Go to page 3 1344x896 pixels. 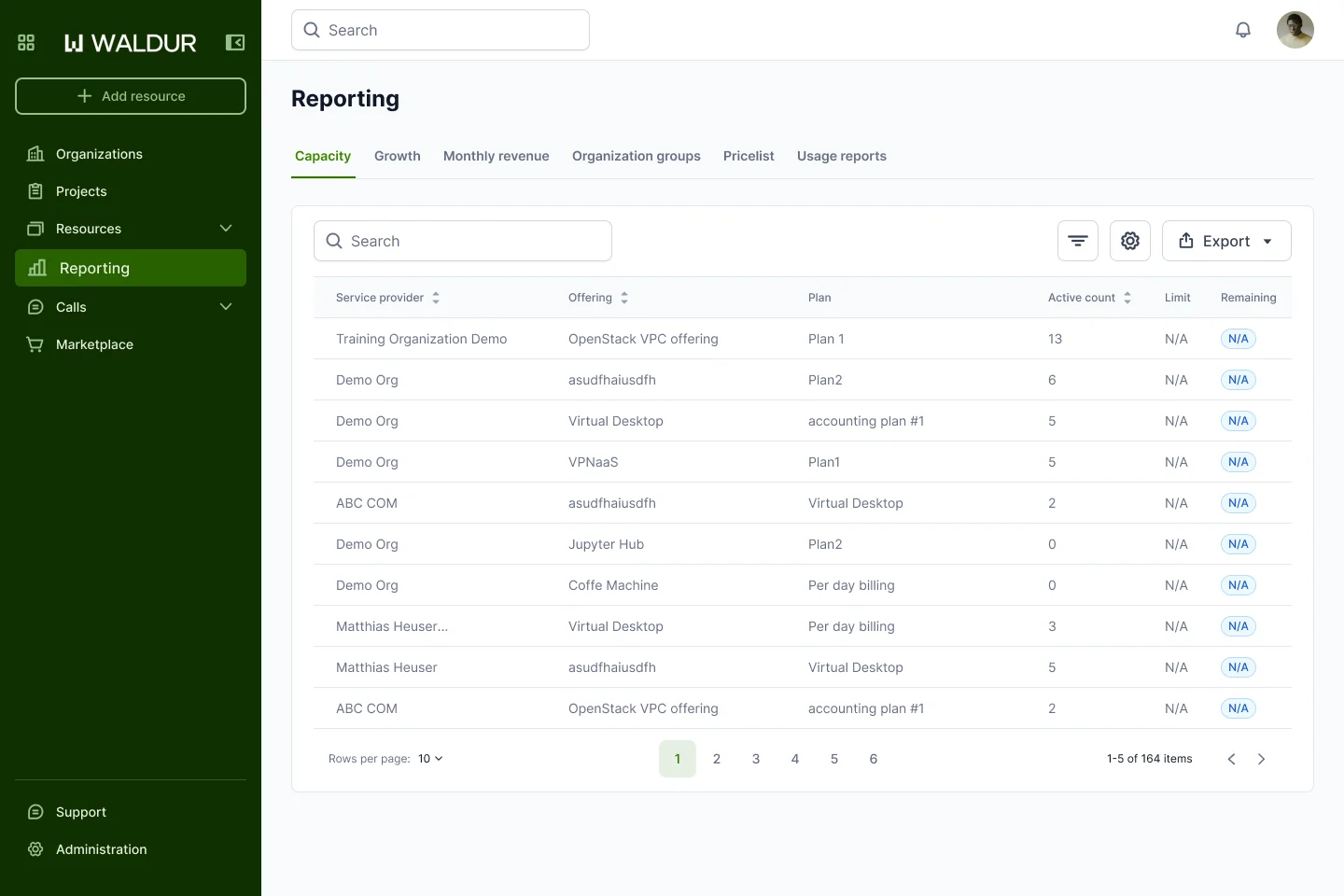(756, 759)
